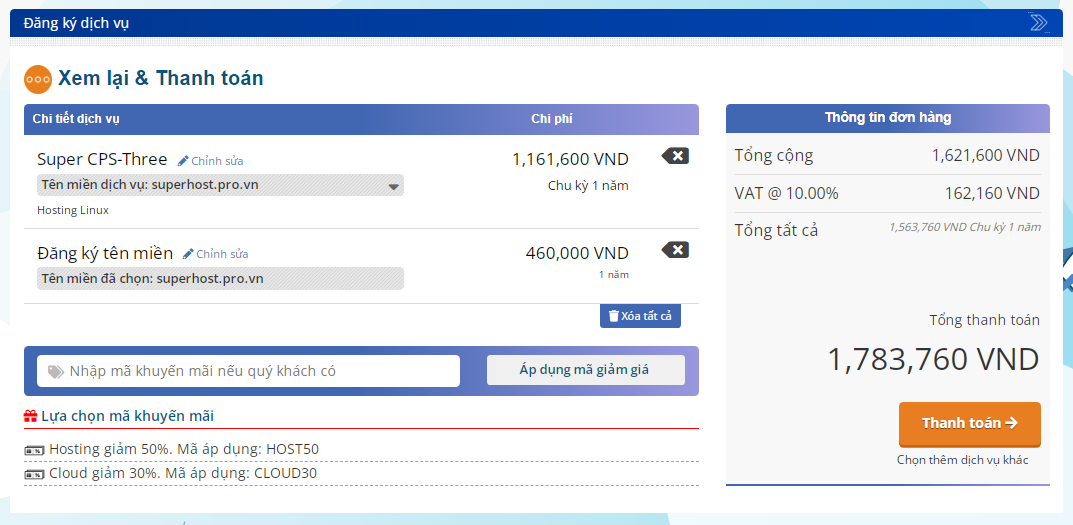The width and height of the screenshot is (1073, 525).
Task: Click the pencil icon beside Super CPS-Three
Action: coord(183,161)
